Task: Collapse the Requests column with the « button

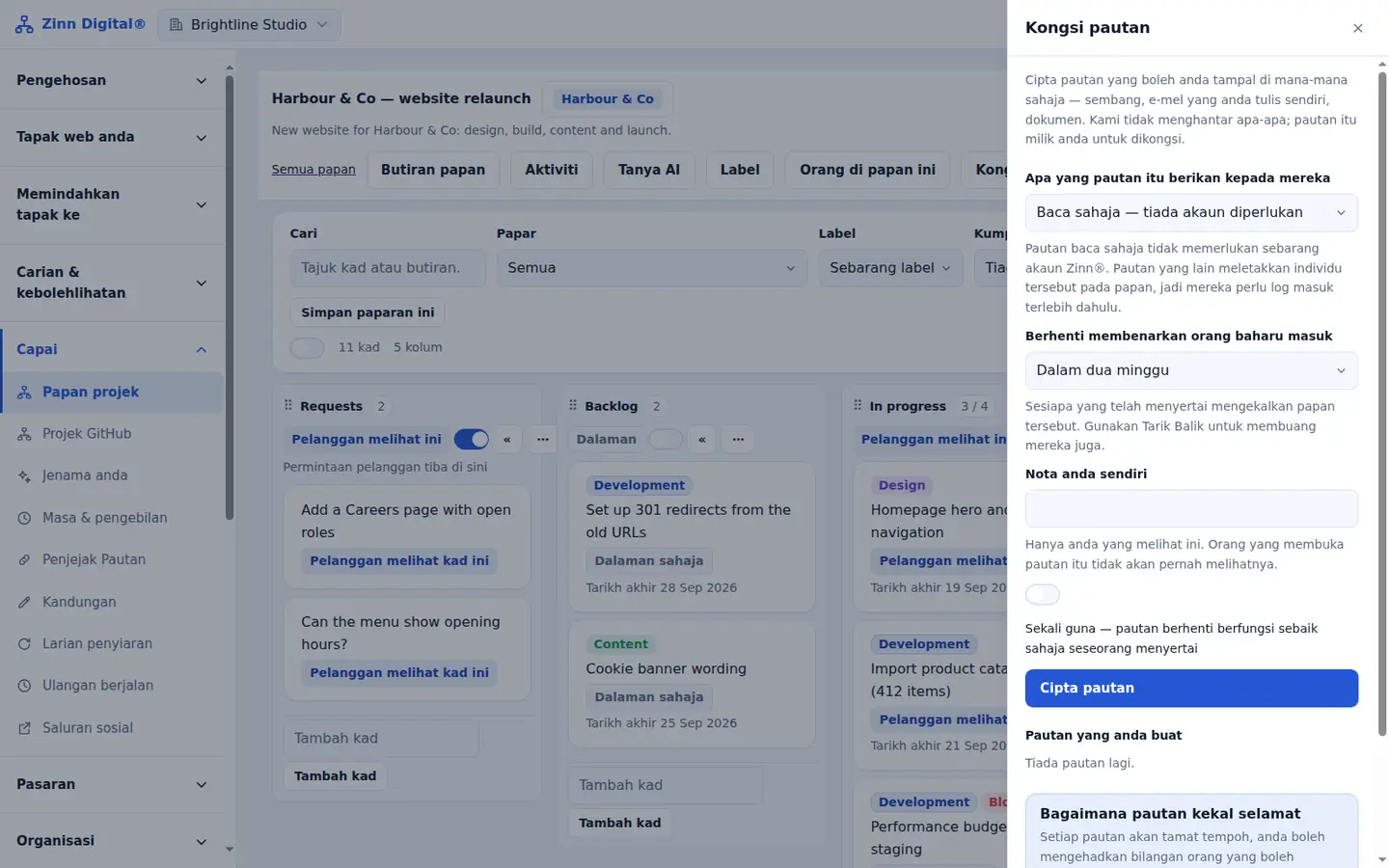Action: pyautogui.click(x=506, y=440)
